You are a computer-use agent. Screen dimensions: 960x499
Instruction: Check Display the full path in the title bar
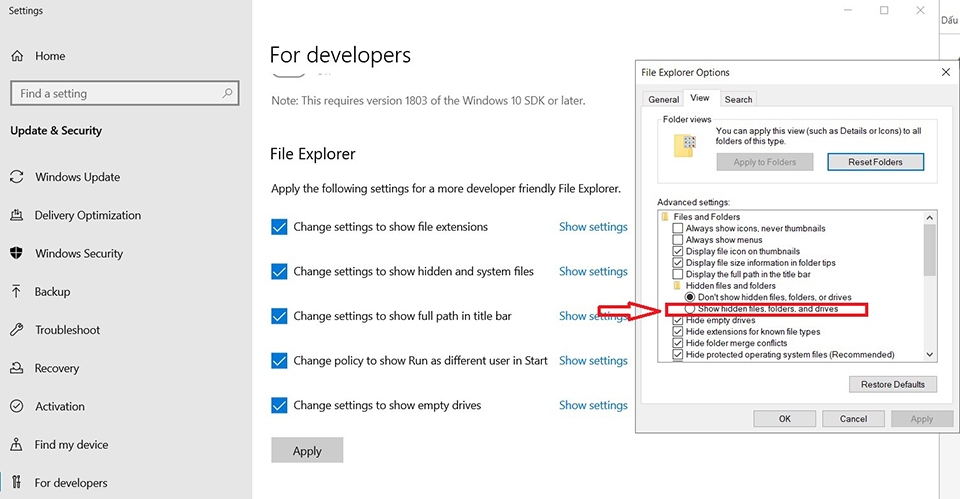(x=678, y=274)
